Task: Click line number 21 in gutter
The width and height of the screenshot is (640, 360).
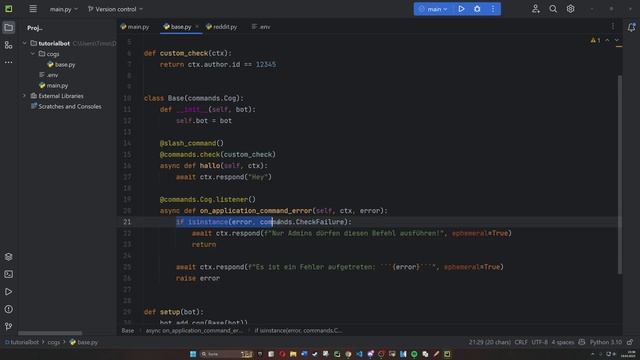Action: 127,222
